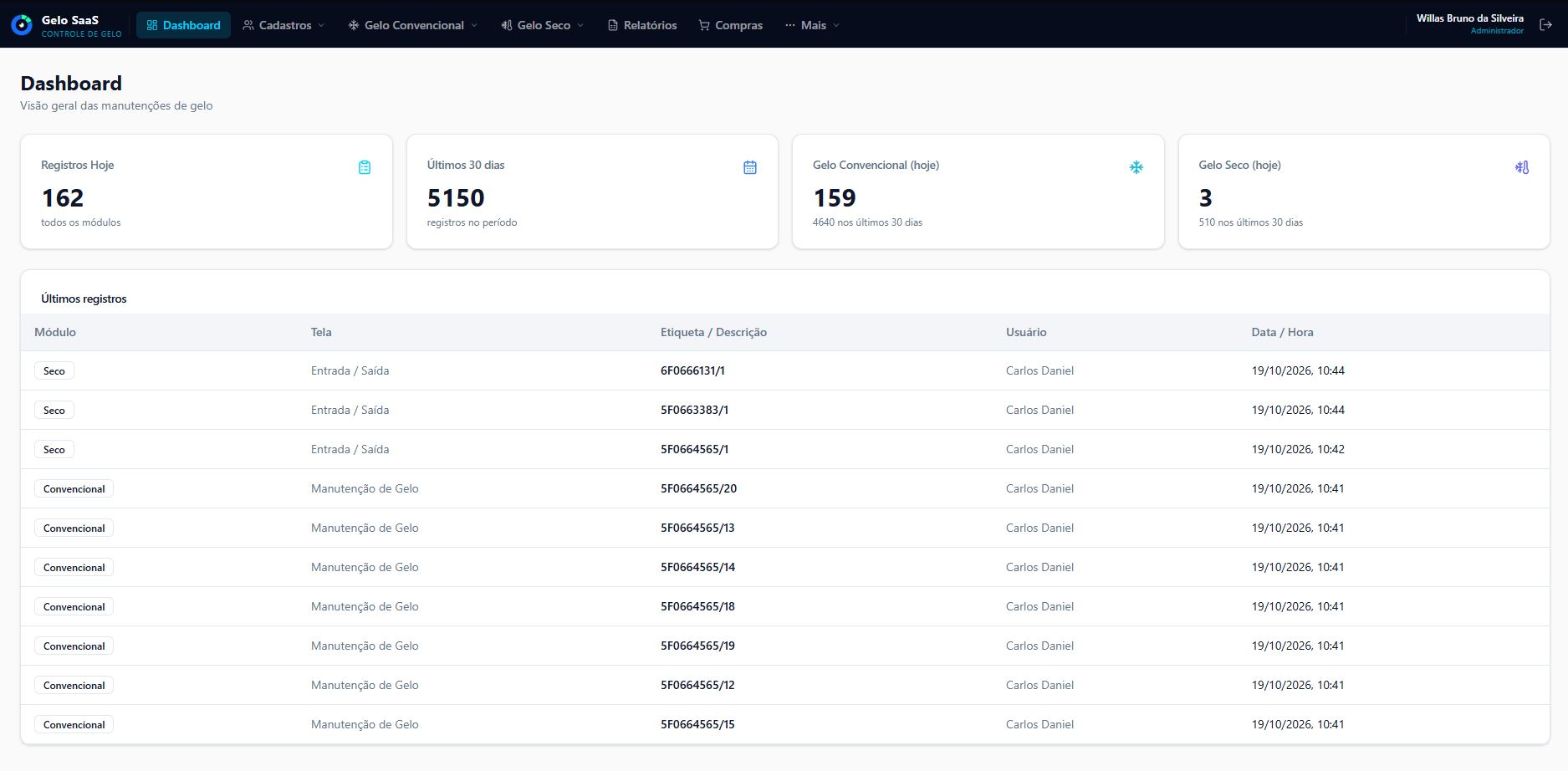1568x771 pixels.
Task: Click the Usuário column header
Action: [1026, 332]
